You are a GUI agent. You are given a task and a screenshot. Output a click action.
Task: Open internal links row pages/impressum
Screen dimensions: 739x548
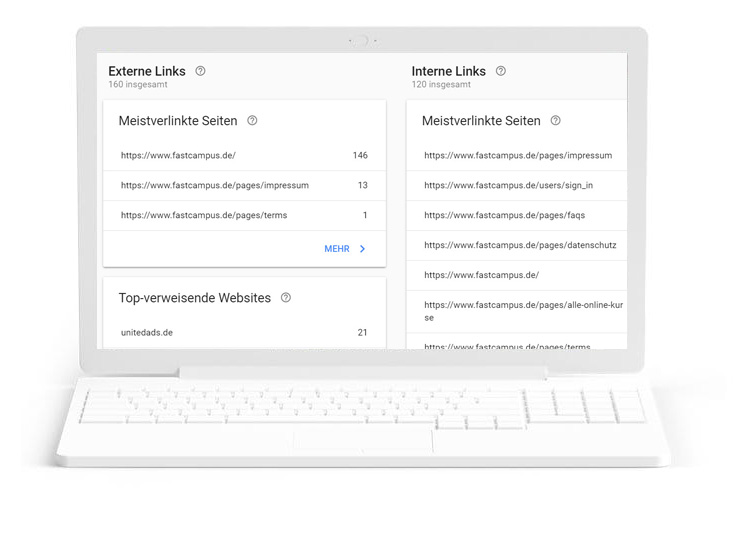[x=517, y=155]
